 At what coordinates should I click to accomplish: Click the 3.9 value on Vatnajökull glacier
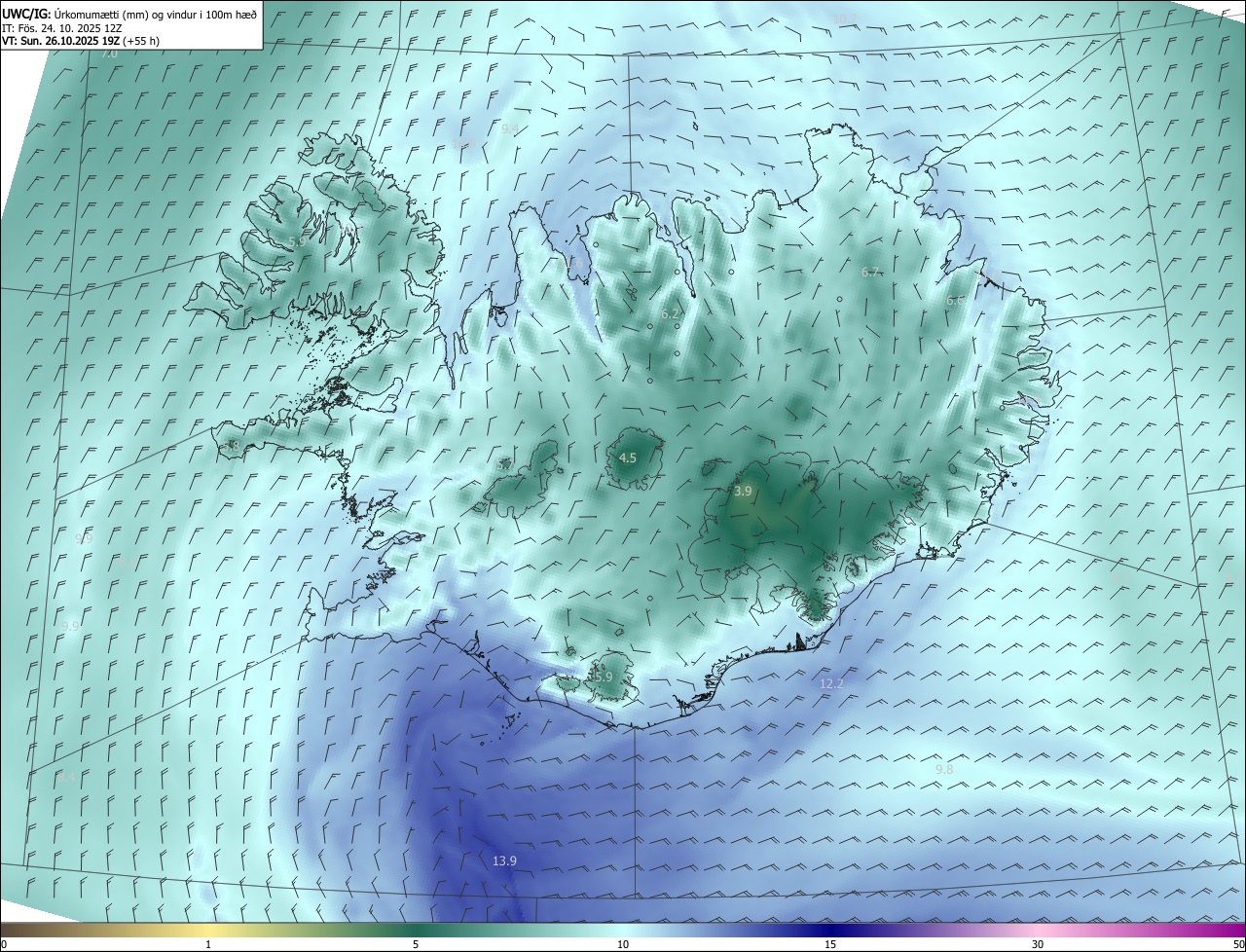[743, 492]
